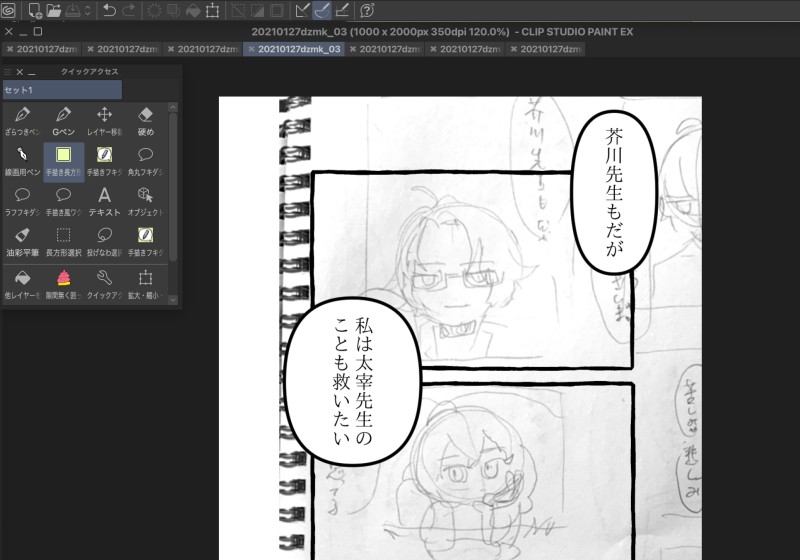Click the クイックアクセス panel title
Screen dimensions: 800x560
(x=89, y=72)
